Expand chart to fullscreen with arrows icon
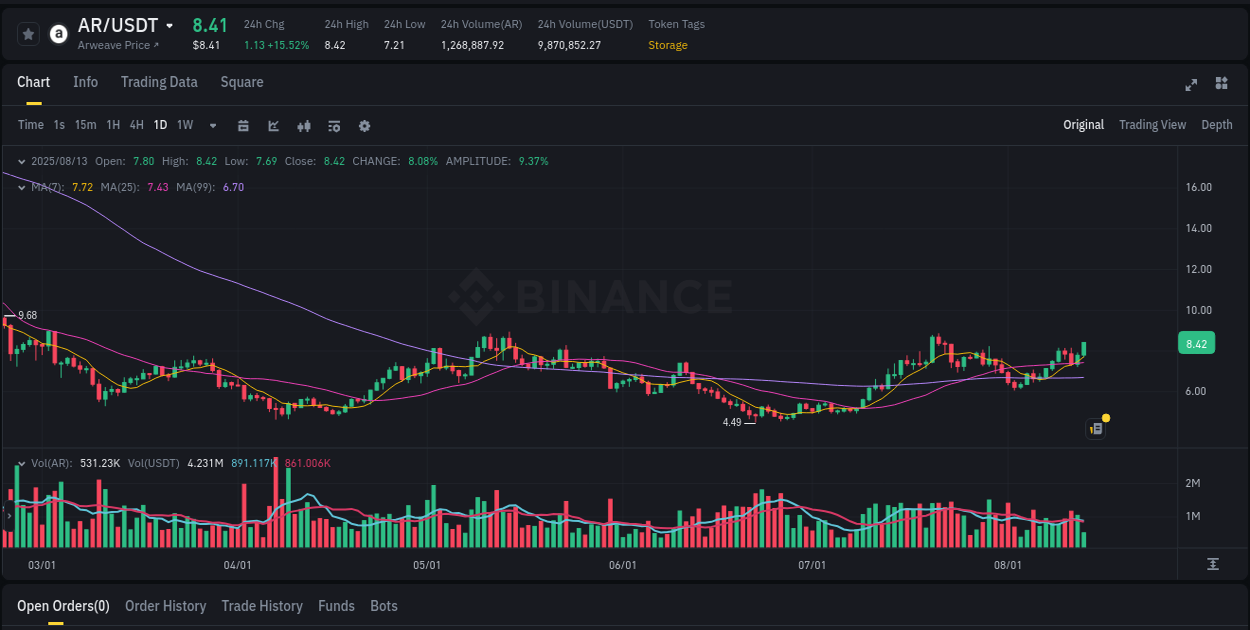The width and height of the screenshot is (1250, 630). tap(1191, 85)
